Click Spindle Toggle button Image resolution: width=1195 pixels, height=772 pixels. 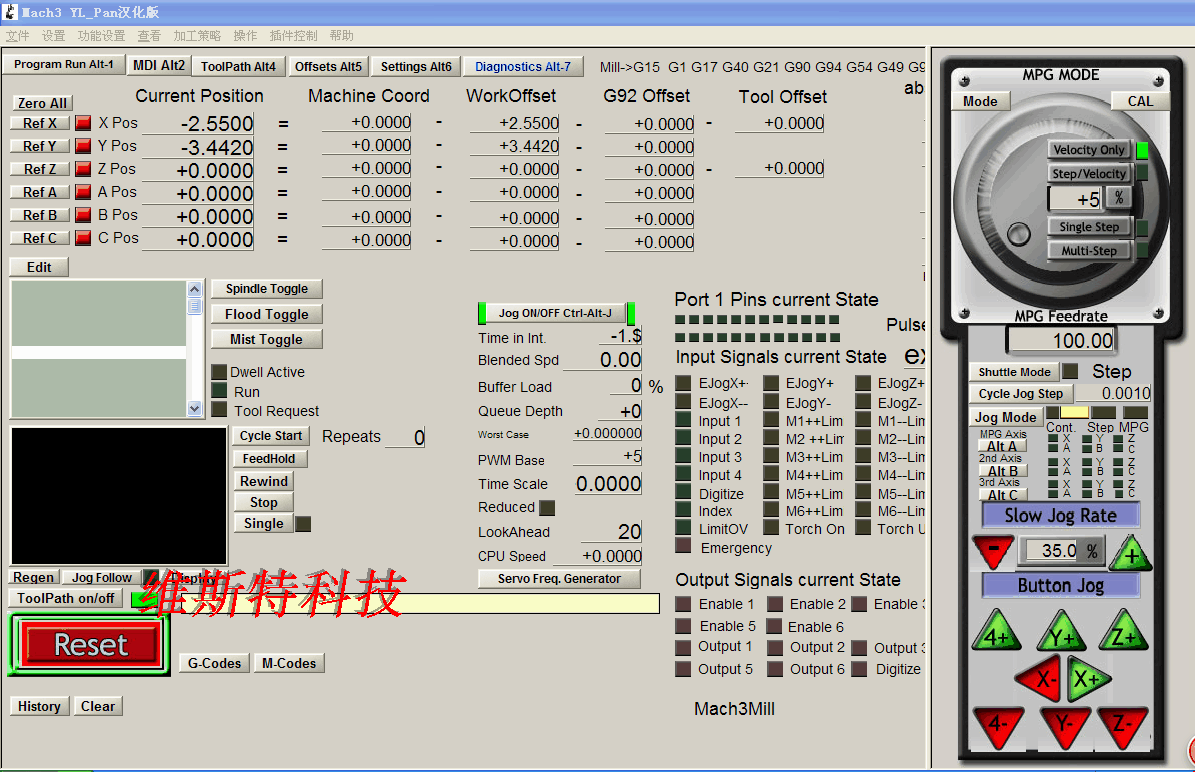[x=267, y=289]
